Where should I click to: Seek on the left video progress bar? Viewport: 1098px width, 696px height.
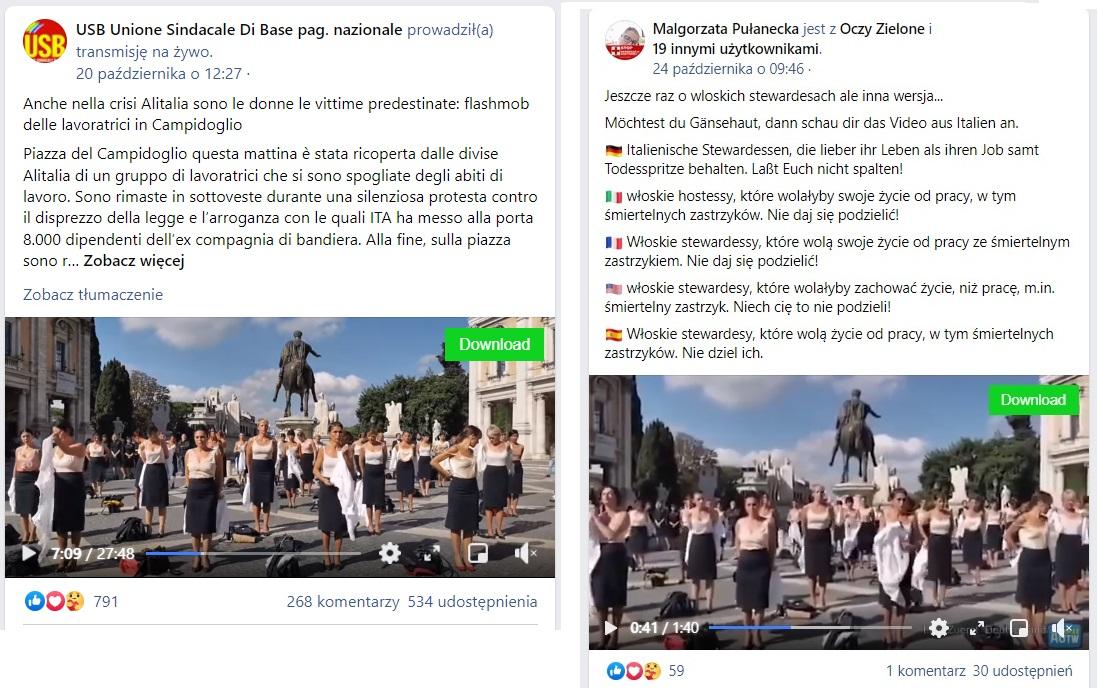click(x=253, y=553)
